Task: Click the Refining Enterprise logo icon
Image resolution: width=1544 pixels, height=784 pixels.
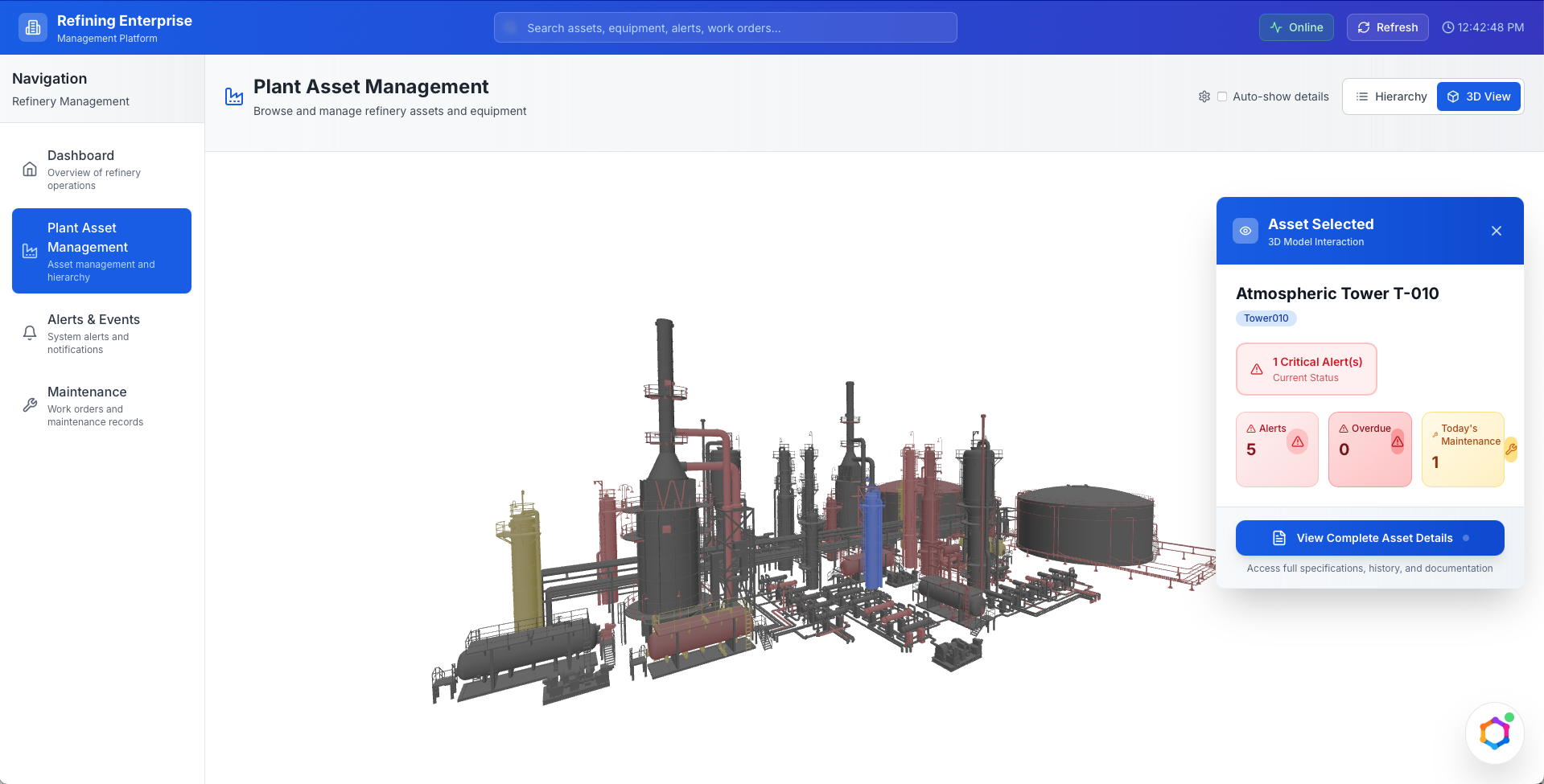Action: click(x=33, y=27)
